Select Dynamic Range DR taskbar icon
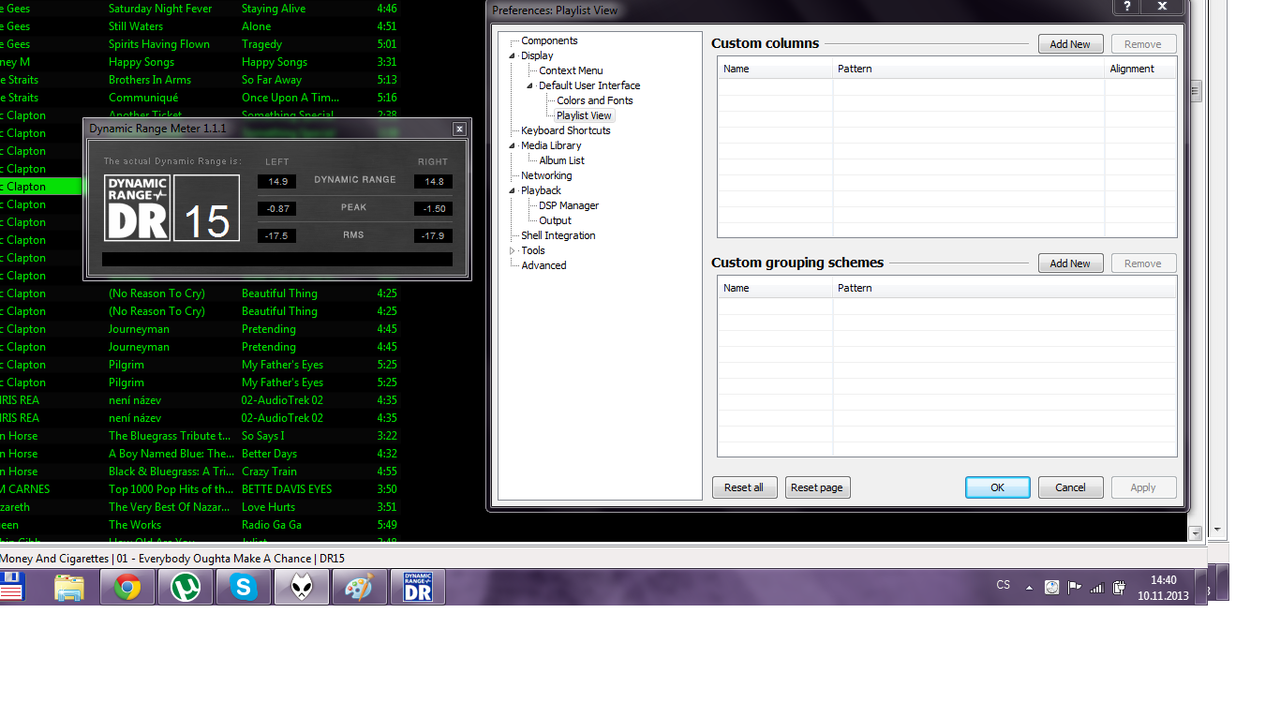The height and width of the screenshot is (720, 1280). (x=417, y=588)
